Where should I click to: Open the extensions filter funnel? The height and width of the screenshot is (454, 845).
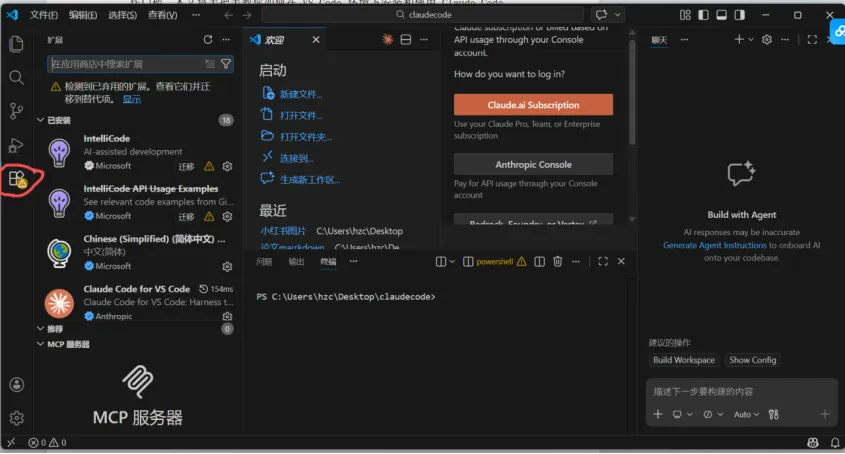pos(226,64)
